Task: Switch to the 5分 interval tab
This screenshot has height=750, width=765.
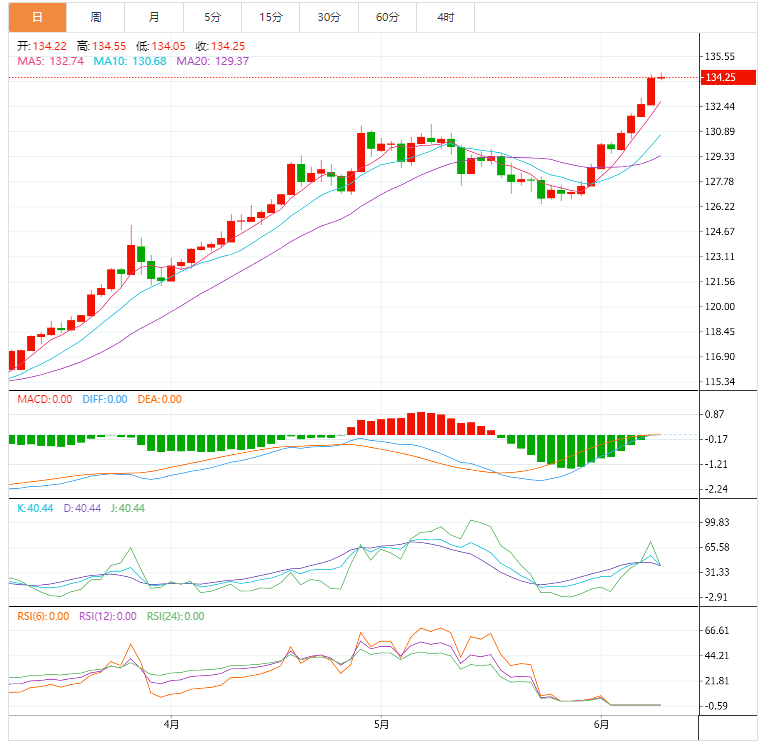Action: pyautogui.click(x=212, y=17)
